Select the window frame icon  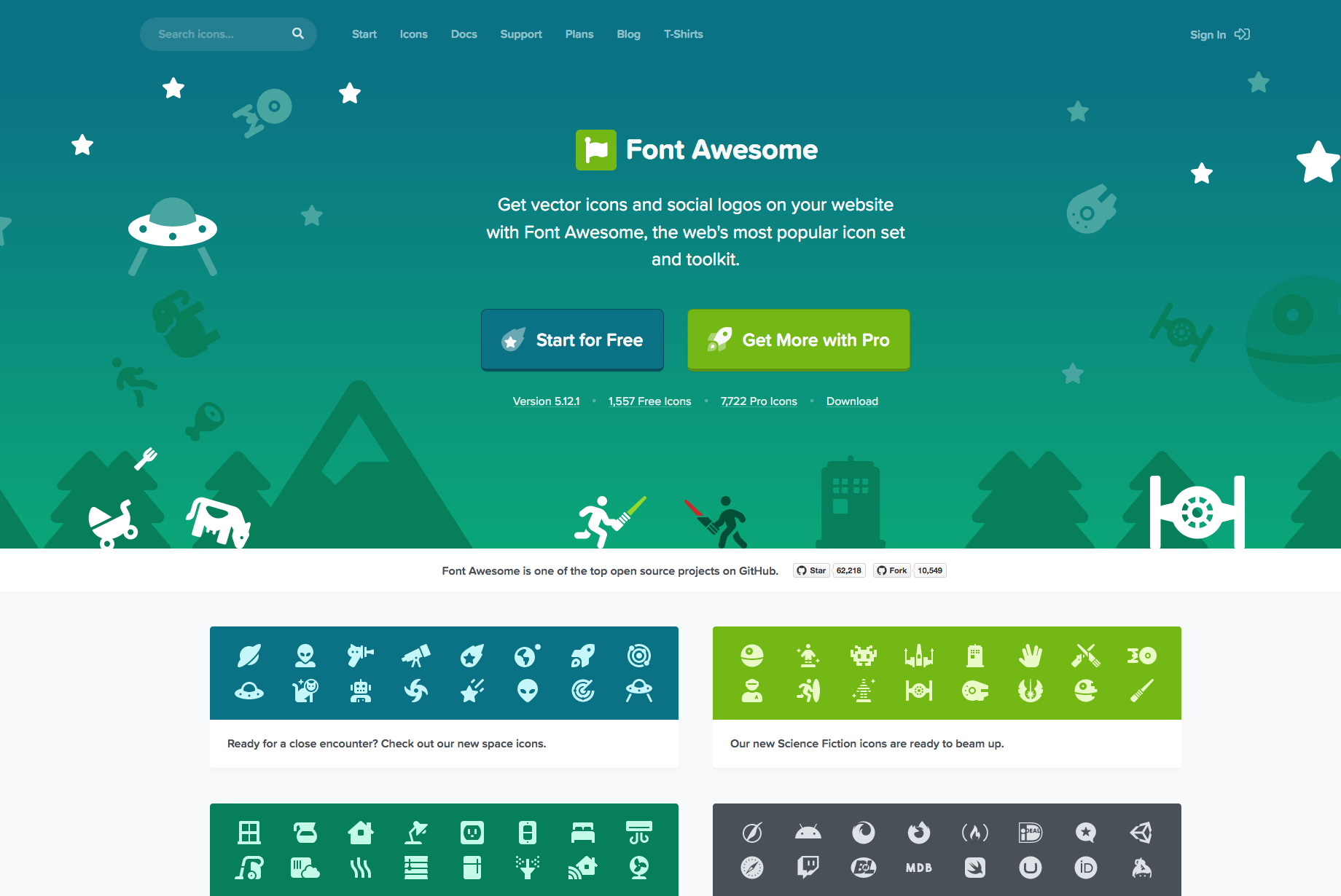coord(249,832)
